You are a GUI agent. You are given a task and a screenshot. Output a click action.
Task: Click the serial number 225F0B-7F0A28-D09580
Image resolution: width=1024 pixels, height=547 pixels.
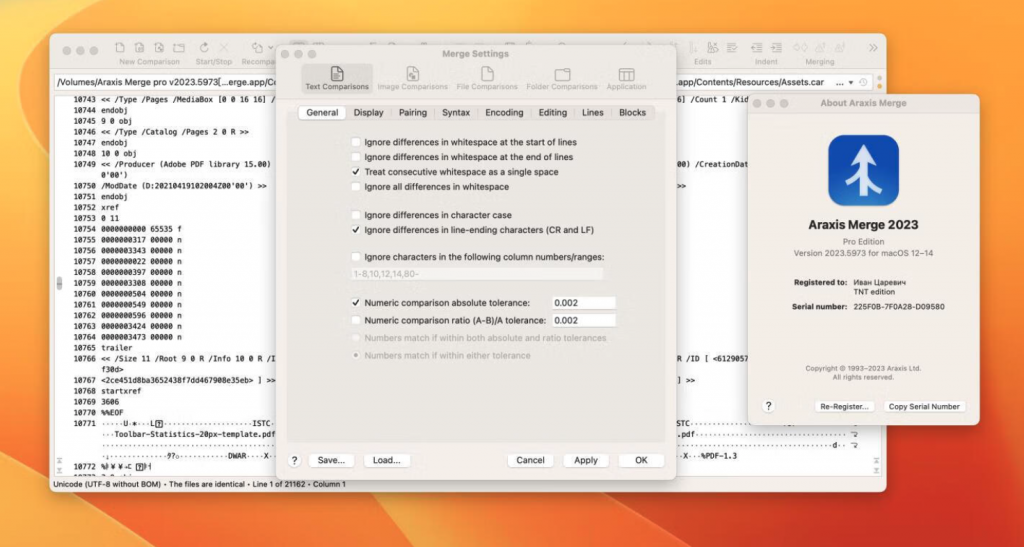[899, 306]
